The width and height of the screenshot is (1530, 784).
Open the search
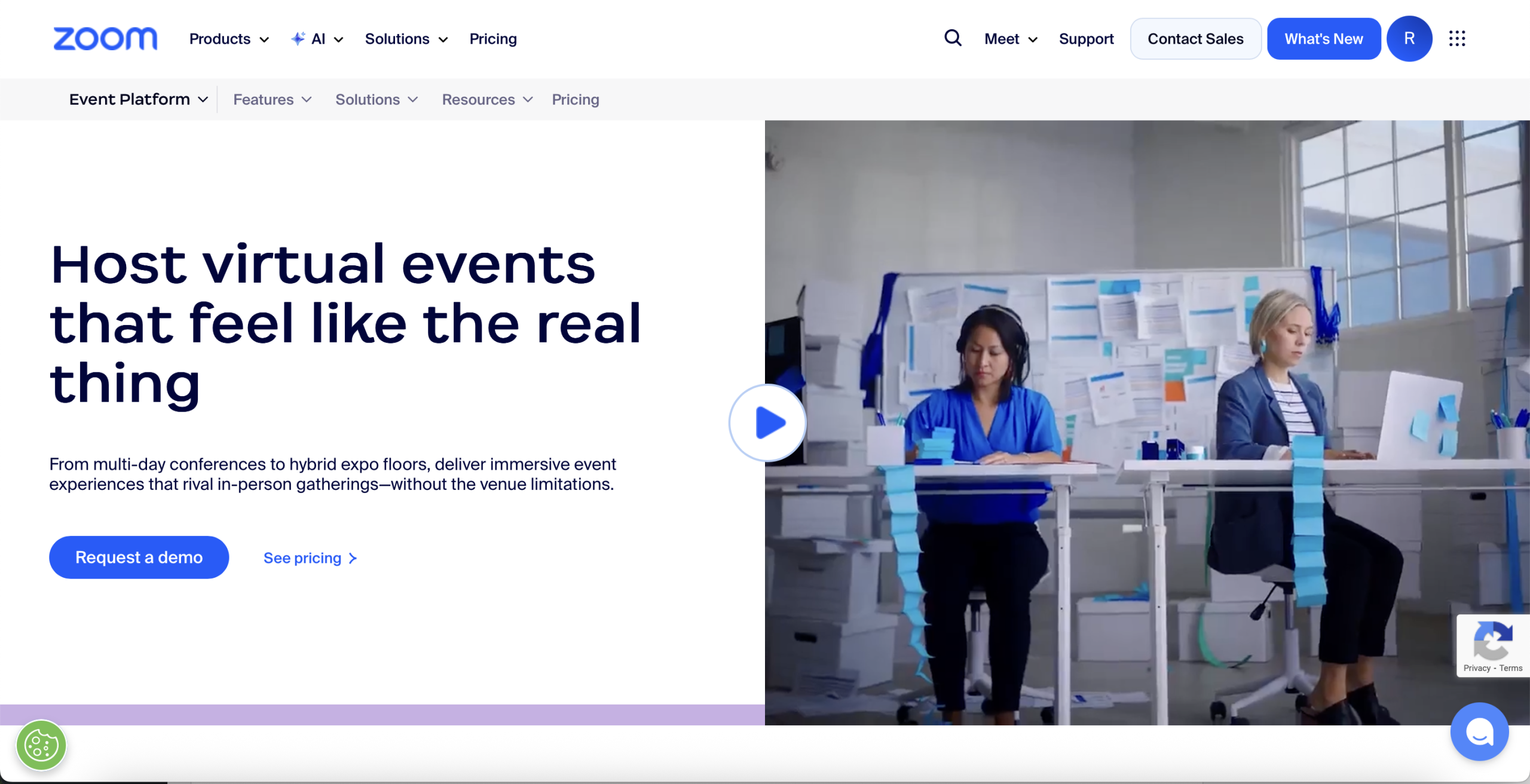click(x=953, y=38)
